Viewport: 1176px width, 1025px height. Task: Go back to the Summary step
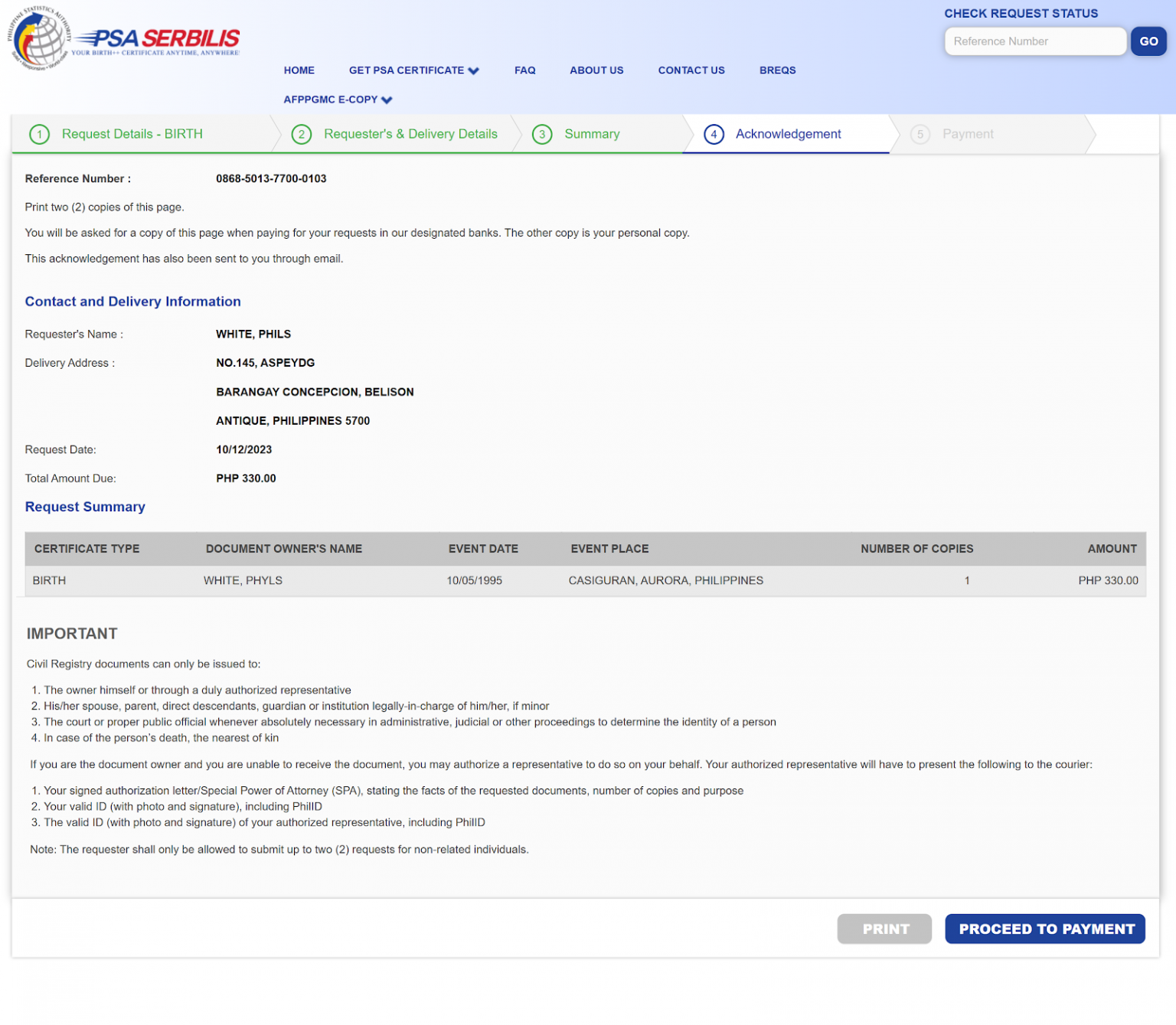pos(592,135)
